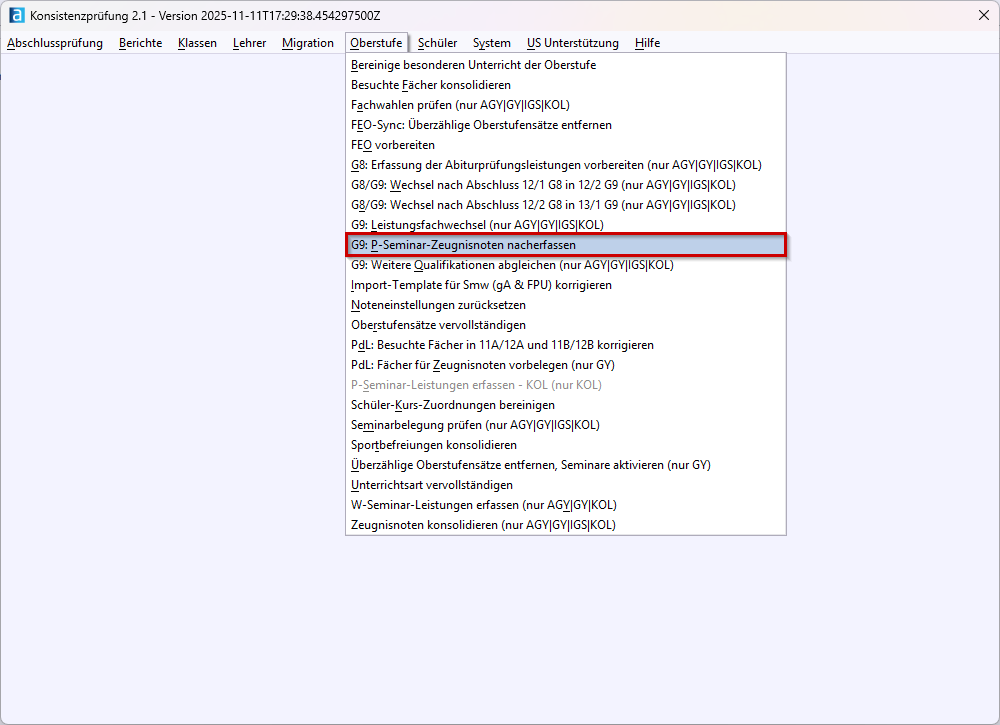
Task: Select G9: P-Seminar-Zeugnisnoten nacherfassen
Action: pos(463,245)
